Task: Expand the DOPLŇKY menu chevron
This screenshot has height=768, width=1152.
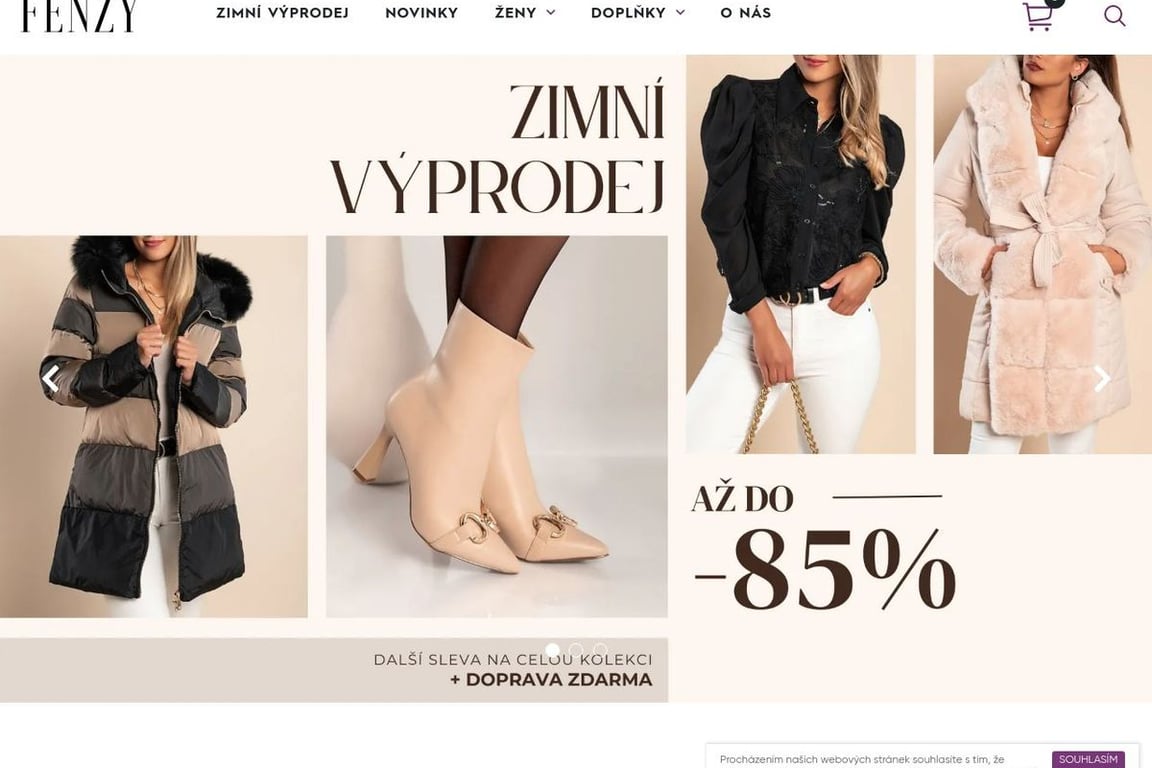Action: coord(680,12)
